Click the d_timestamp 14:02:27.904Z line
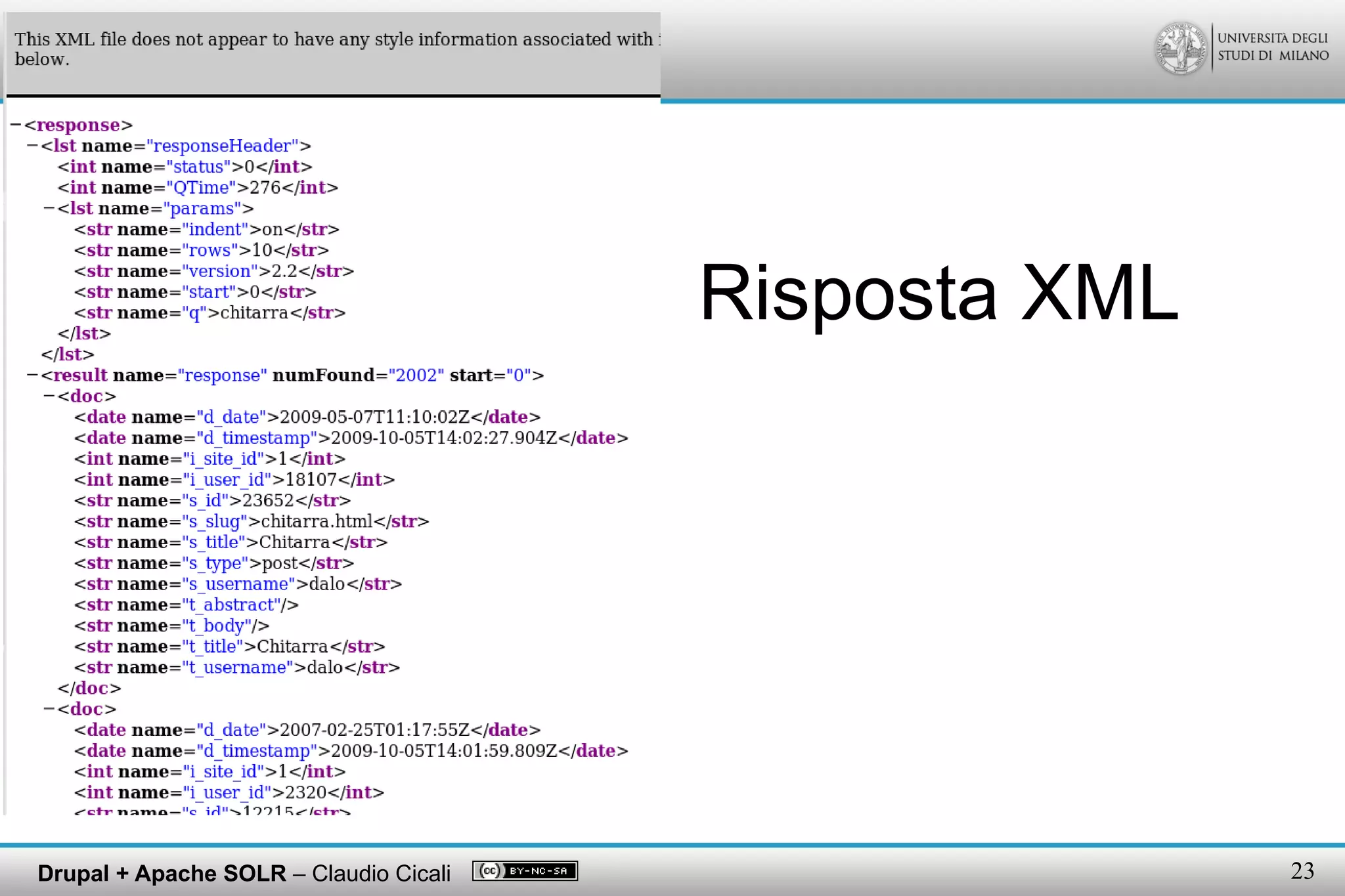The height and width of the screenshot is (896, 1345). point(351,438)
